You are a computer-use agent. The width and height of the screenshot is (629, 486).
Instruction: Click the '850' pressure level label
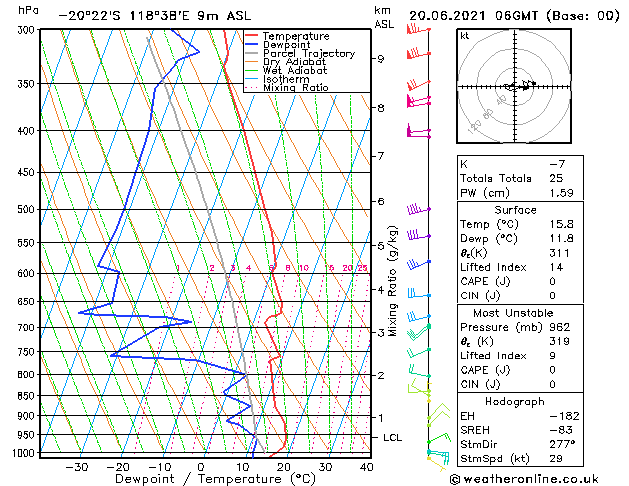26,396
